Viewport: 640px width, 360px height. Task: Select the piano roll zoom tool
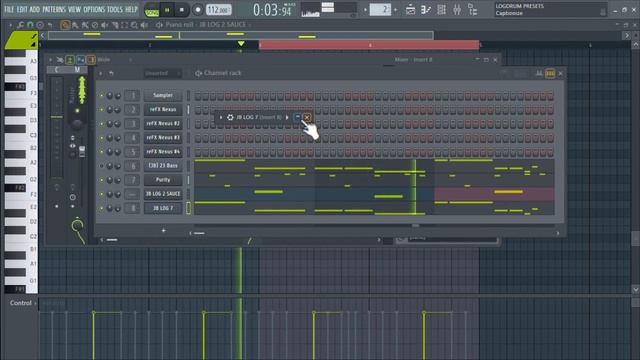tap(134, 25)
